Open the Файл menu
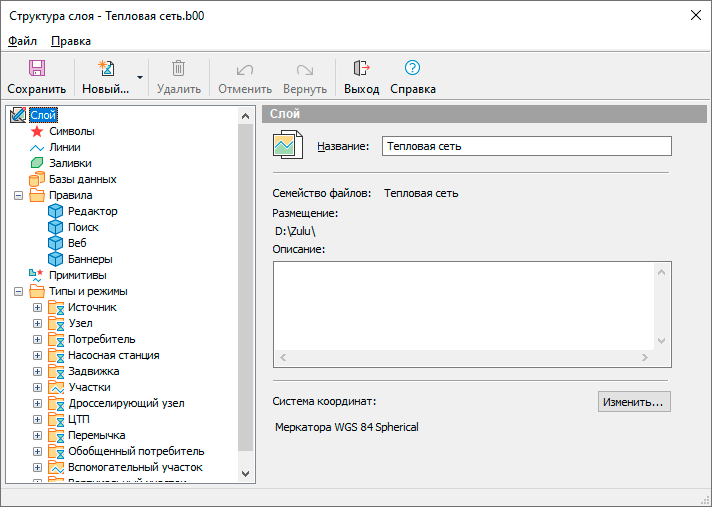Viewport: 712px width, 507px height. 22,41
